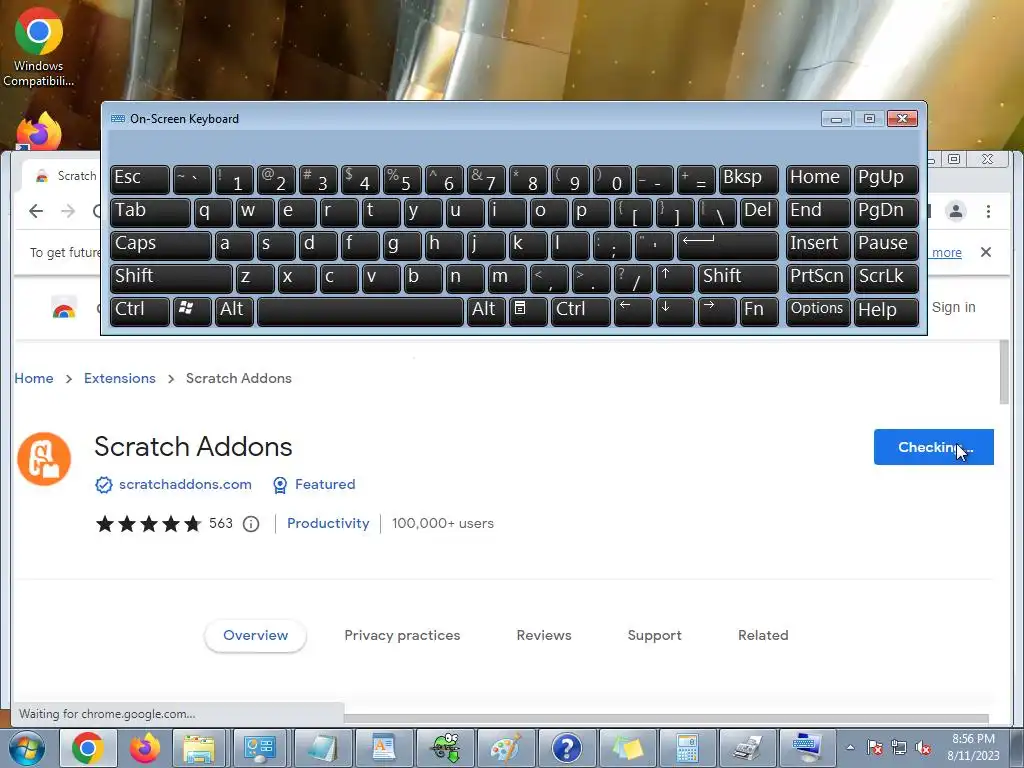The width and height of the screenshot is (1024, 768).
Task: Launch Firefox from the taskbar
Action: (x=144, y=748)
